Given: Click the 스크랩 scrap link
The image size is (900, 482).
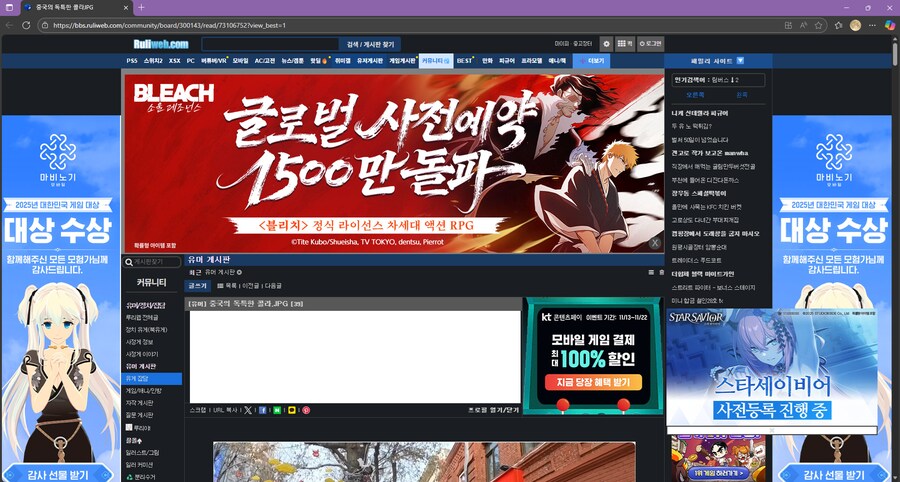Looking at the screenshot, I should [197, 410].
